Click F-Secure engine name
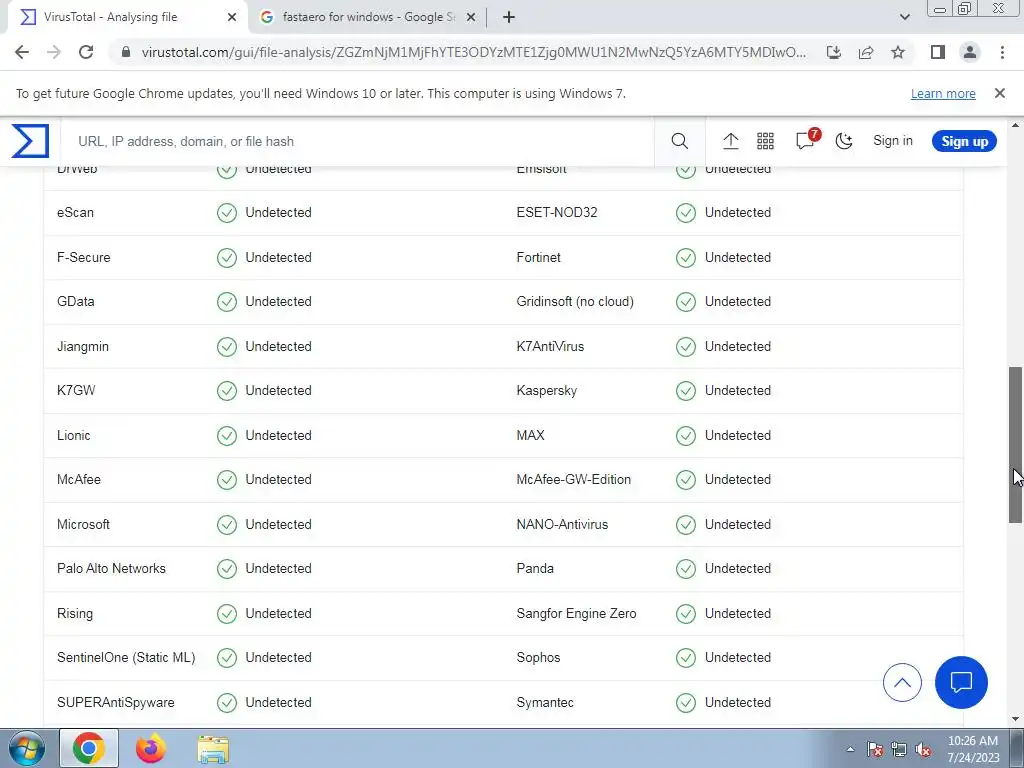 (84, 257)
